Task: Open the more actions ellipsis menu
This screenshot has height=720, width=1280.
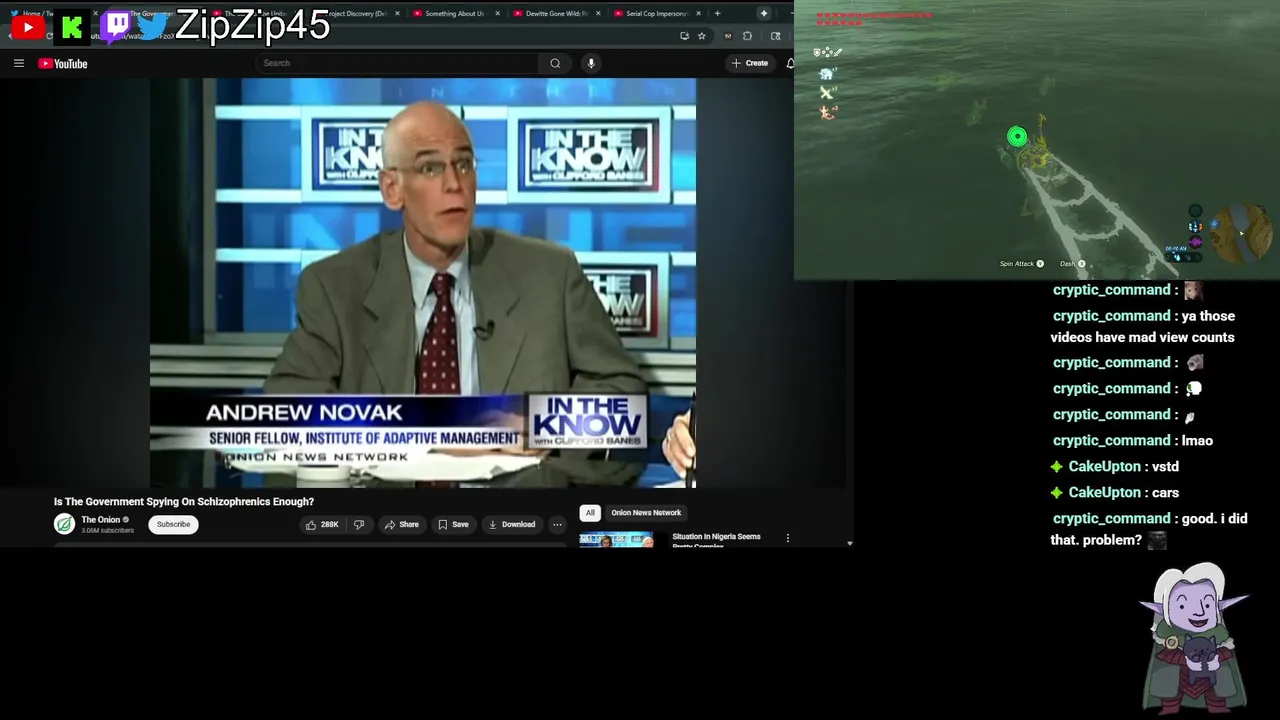Action: (557, 524)
